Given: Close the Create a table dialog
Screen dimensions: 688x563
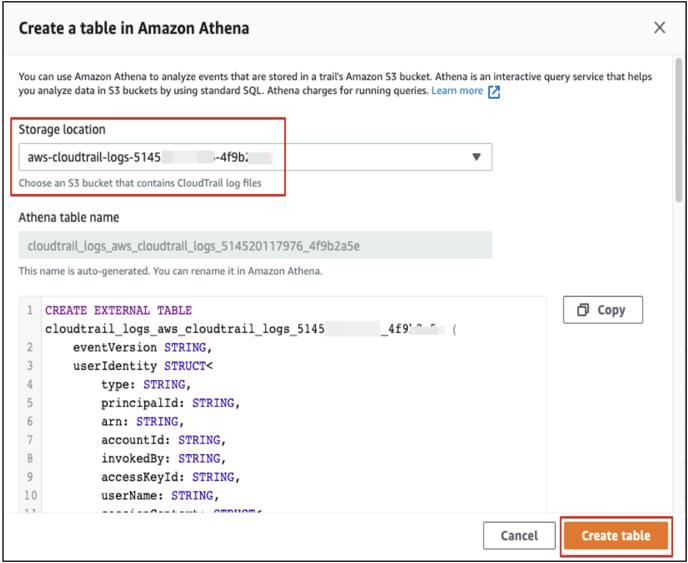Looking at the screenshot, I should point(659,28).
